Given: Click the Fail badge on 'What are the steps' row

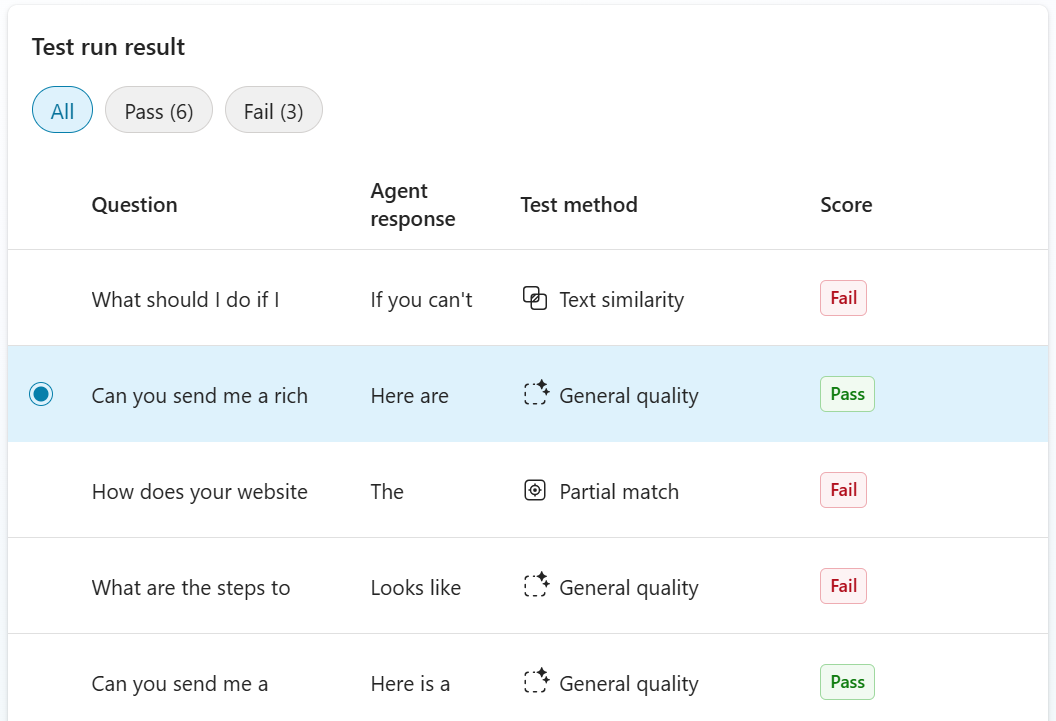Looking at the screenshot, I should click(x=843, y=585).
